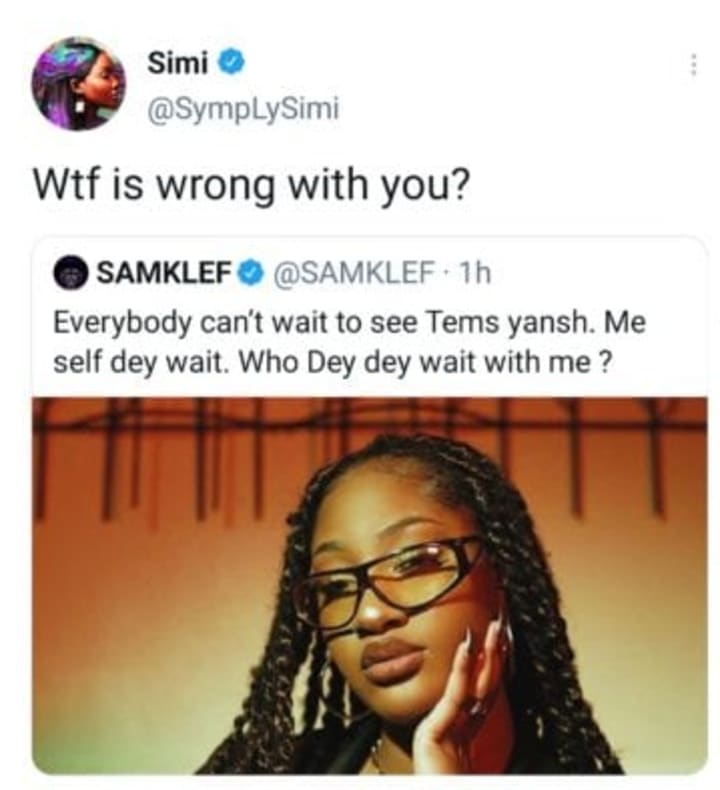Click Simi's blue verified badge
This screenshot has width=720, height=790.
click(x=231, y=63)
